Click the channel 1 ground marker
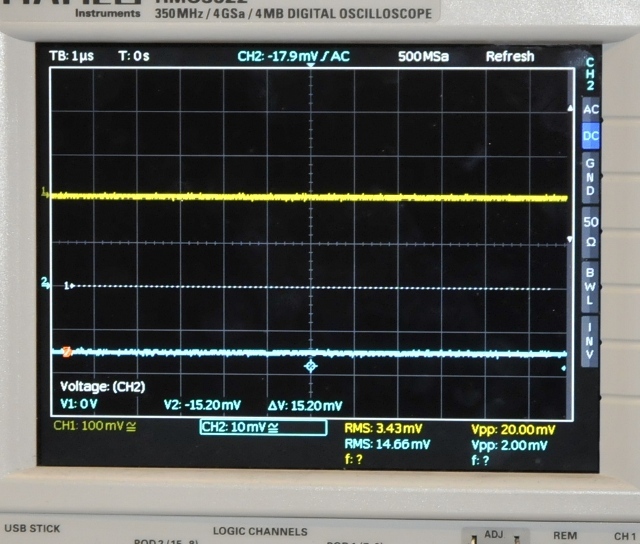 44,191
